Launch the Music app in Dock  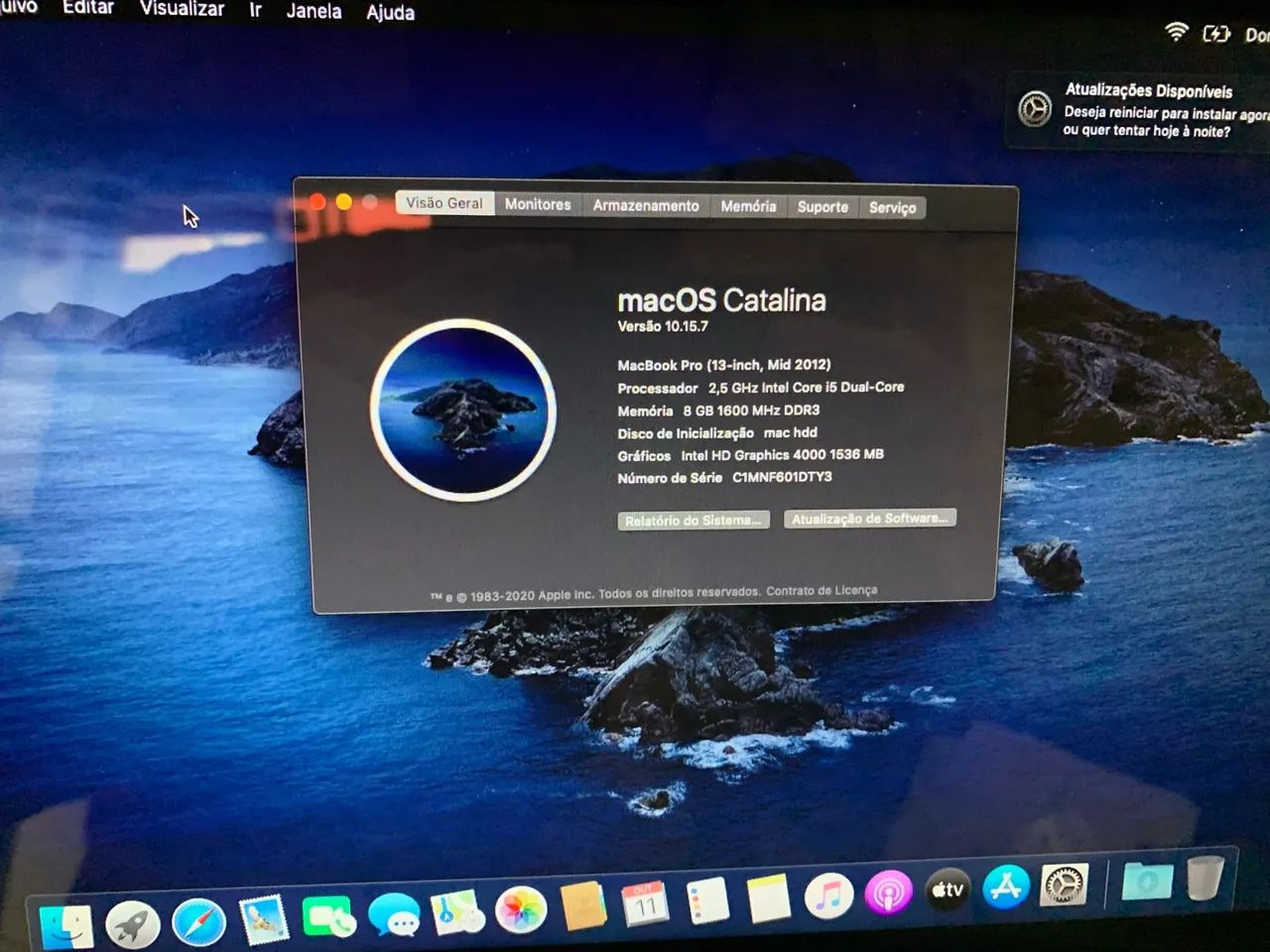(828, 896)
